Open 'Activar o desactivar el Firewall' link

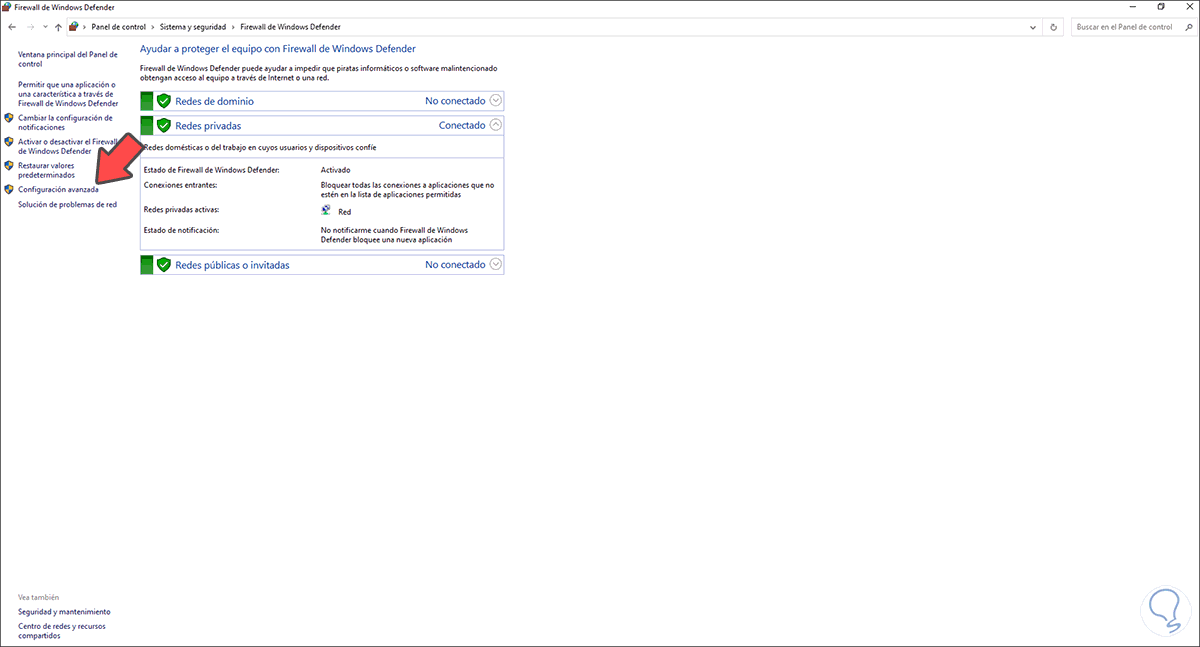[68, 146]
